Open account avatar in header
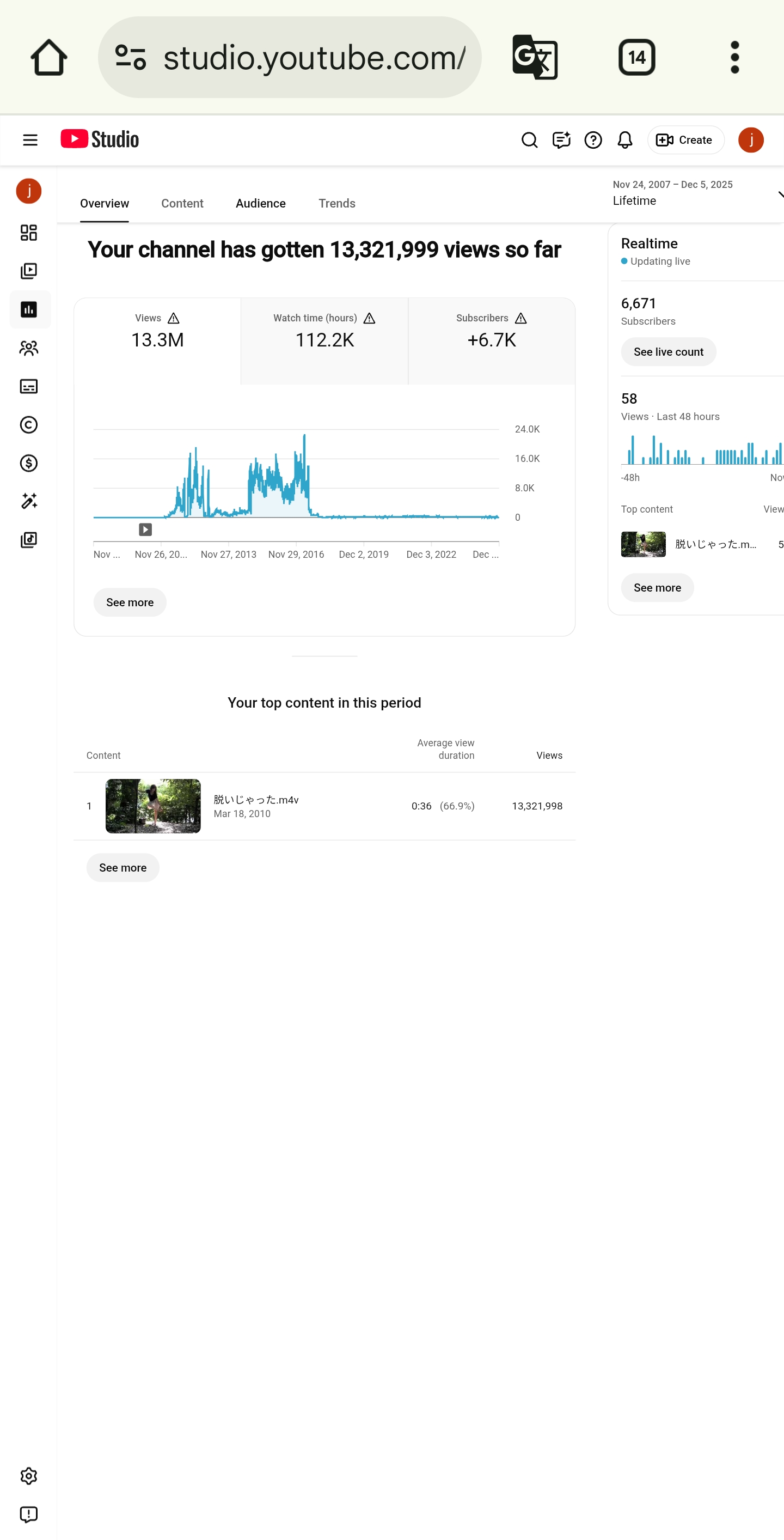 751,140
